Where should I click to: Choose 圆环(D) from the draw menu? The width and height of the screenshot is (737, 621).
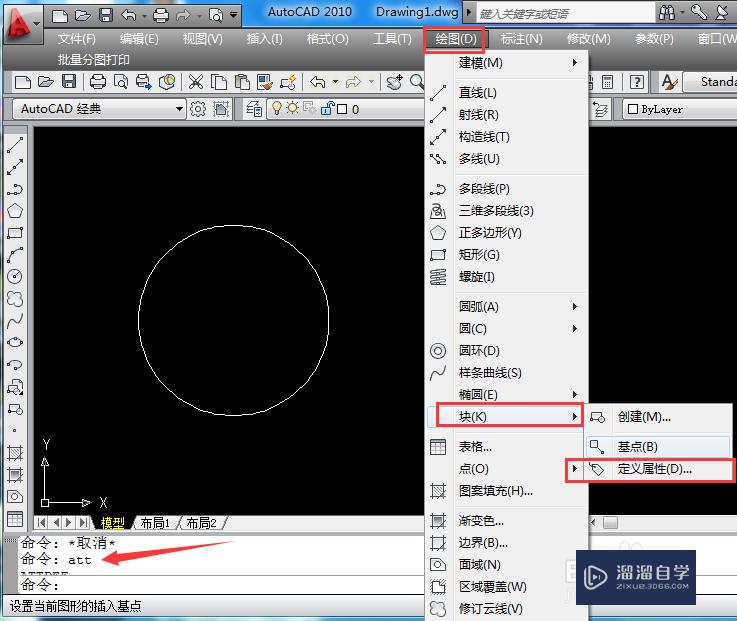pyautogui.click(x=507, y=351)
